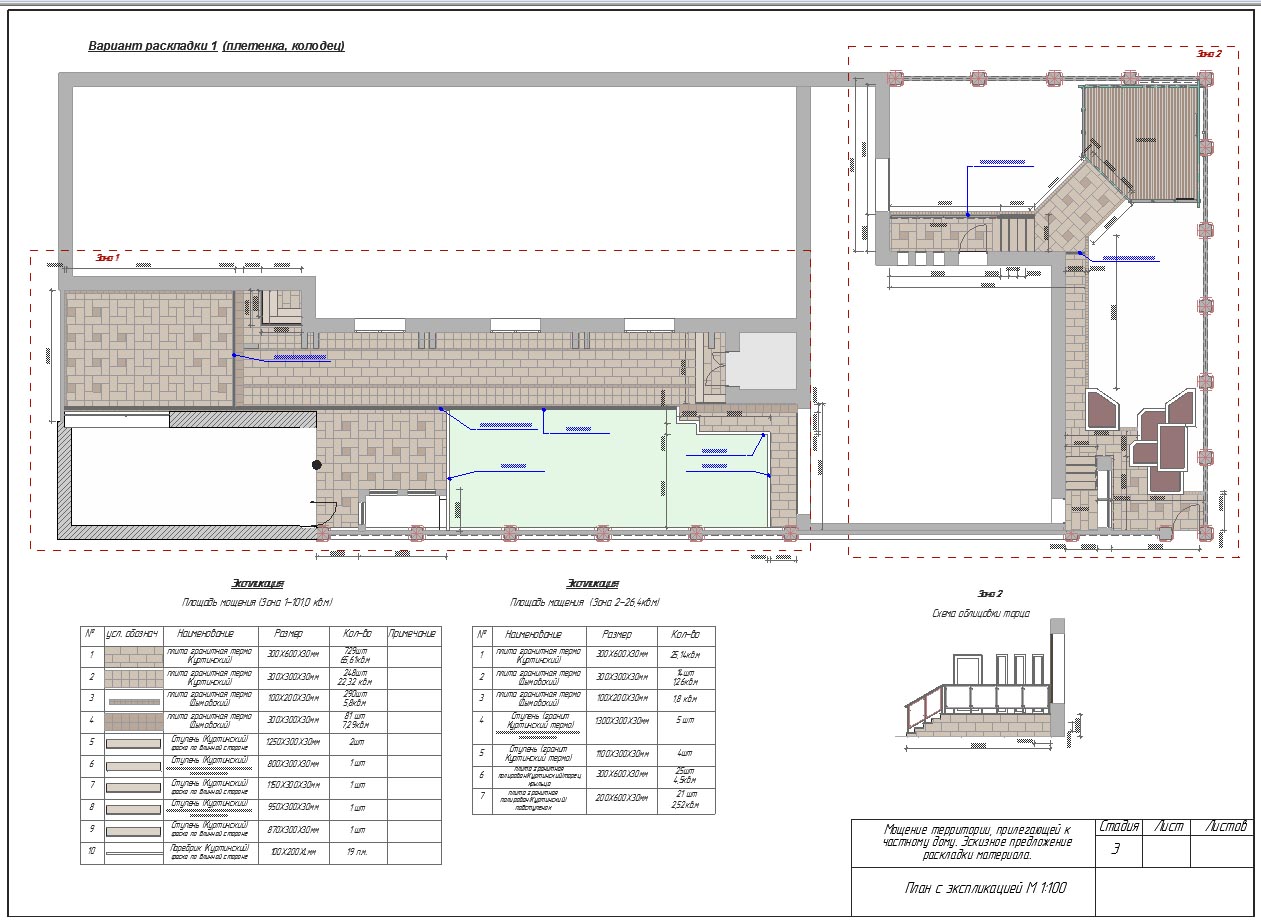Screen dimensions: 1261x922
Task: Click the stage value "Э" in title block
Action: (x=1115, y=850)
